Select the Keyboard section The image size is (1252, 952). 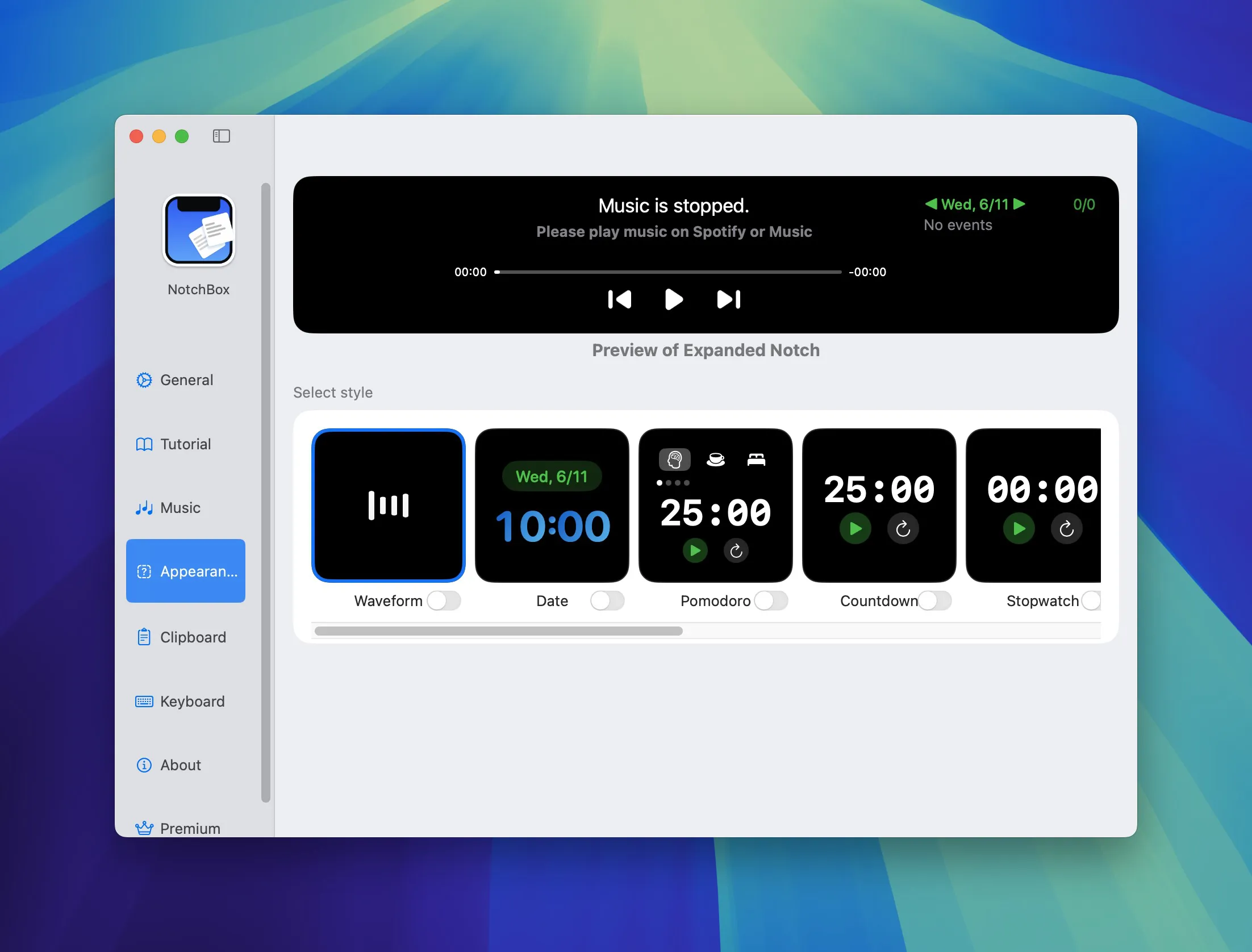(191, 701)
